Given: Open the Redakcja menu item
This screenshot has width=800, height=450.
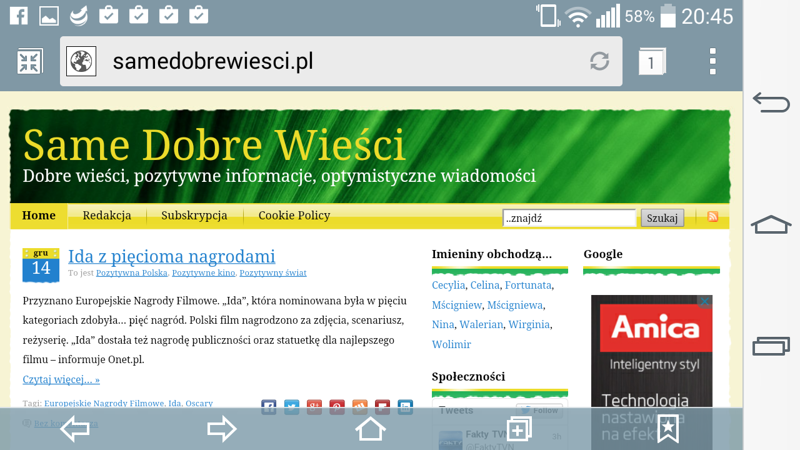Looking at the screenshot, I should tap(107, 216).
